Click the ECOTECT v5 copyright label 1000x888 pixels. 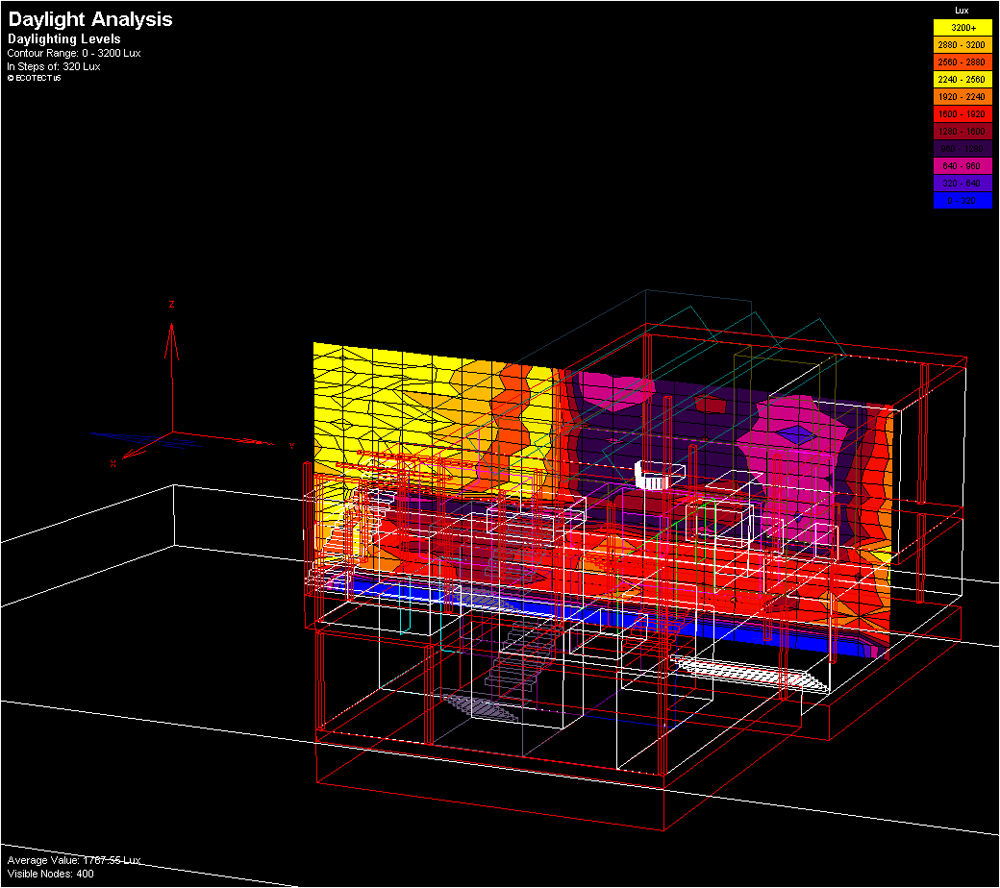[x=34, y=78]
